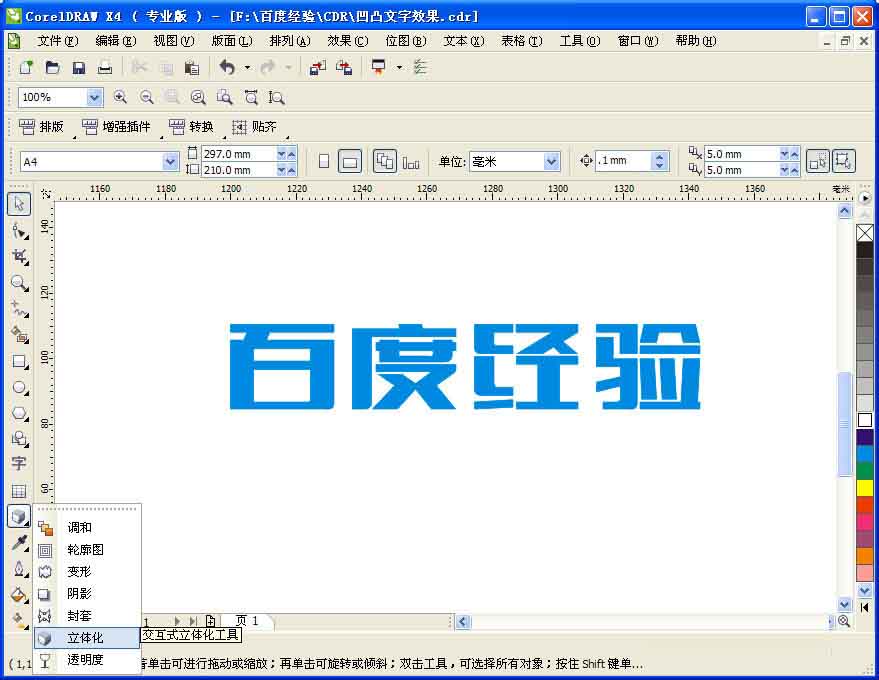Image resolution: width=879 pixels, height=680 pixels.
Task: Click the no-fill X swatch
Action: click(x=865, y=233)
